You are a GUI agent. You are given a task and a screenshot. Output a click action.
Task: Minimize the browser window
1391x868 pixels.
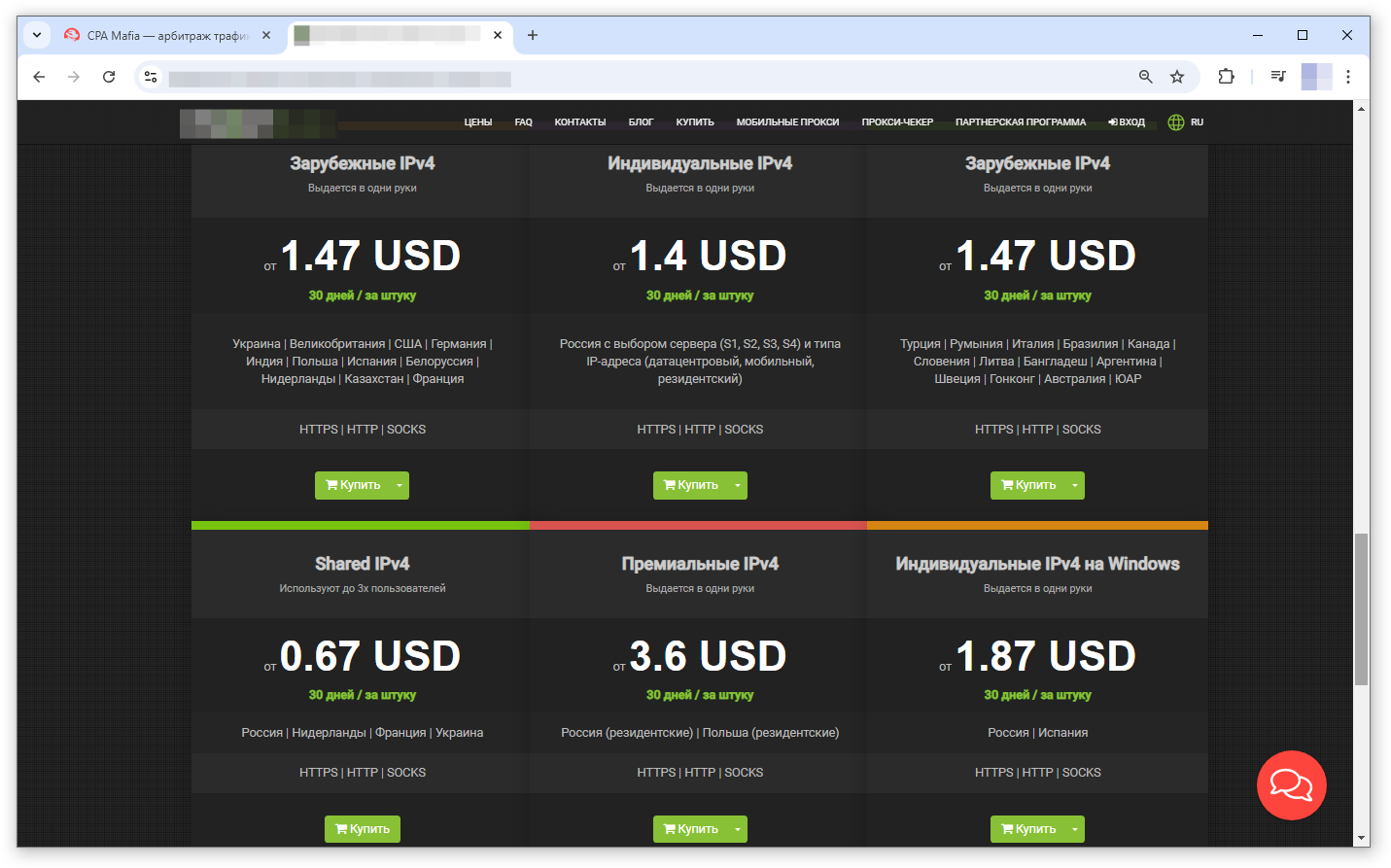click(x=1258, y=35)
